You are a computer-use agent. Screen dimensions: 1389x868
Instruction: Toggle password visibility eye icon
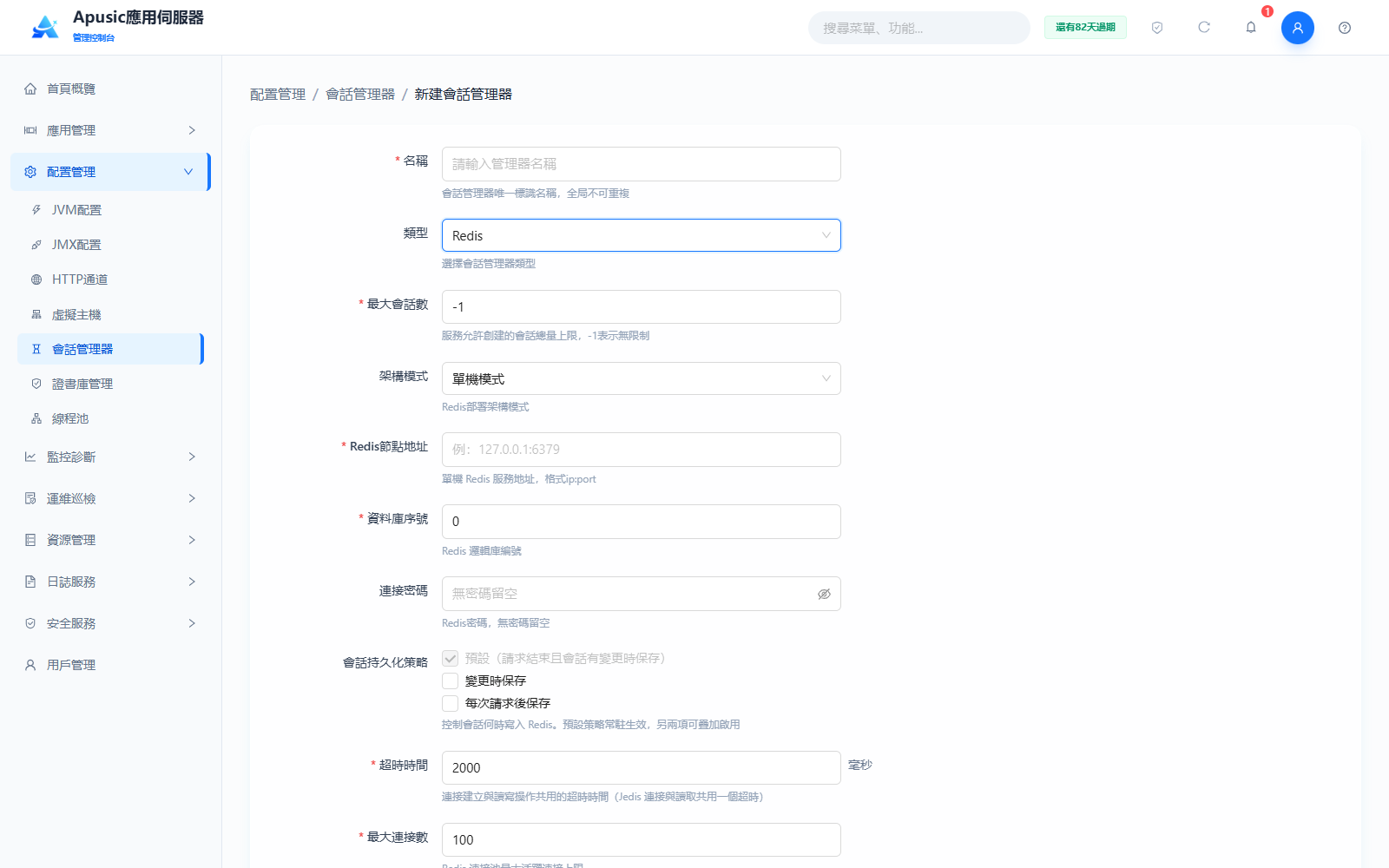(824, 594)
